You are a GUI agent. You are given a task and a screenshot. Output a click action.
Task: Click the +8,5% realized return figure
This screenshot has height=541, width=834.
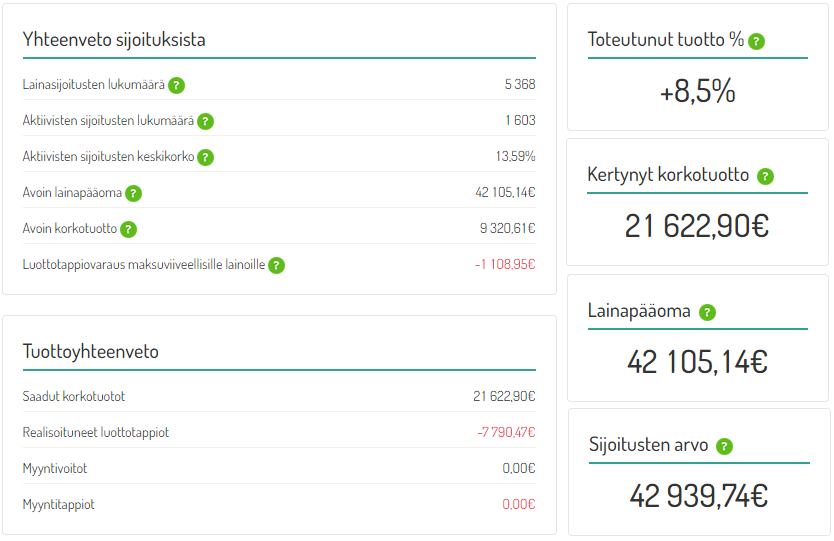pos(697,91)
